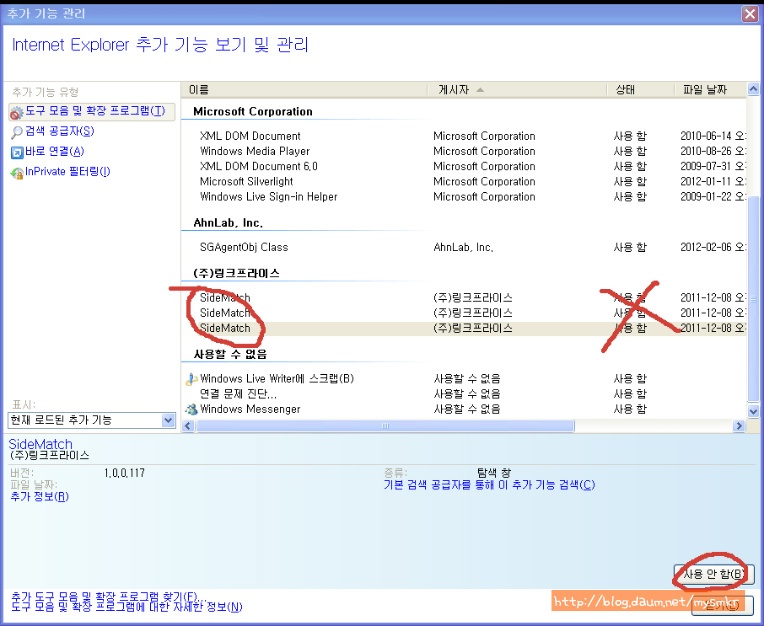The width and height of the screenshot is (764, 626).
Task: Open the 현재 로드된 추가 기능 display dropdown
Action: pos(92,420)
